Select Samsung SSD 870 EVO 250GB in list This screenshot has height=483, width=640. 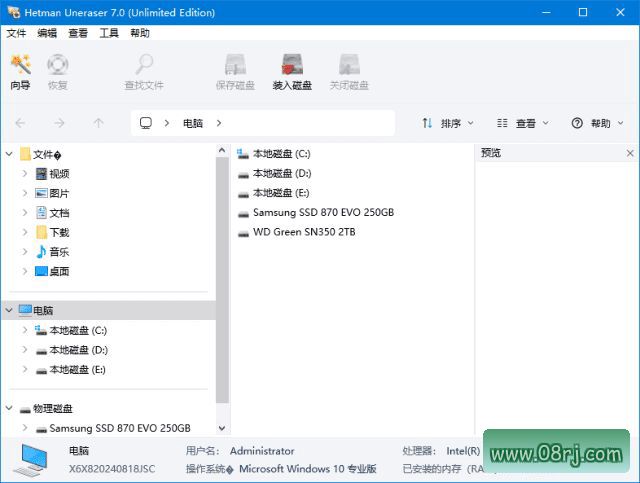322,213
